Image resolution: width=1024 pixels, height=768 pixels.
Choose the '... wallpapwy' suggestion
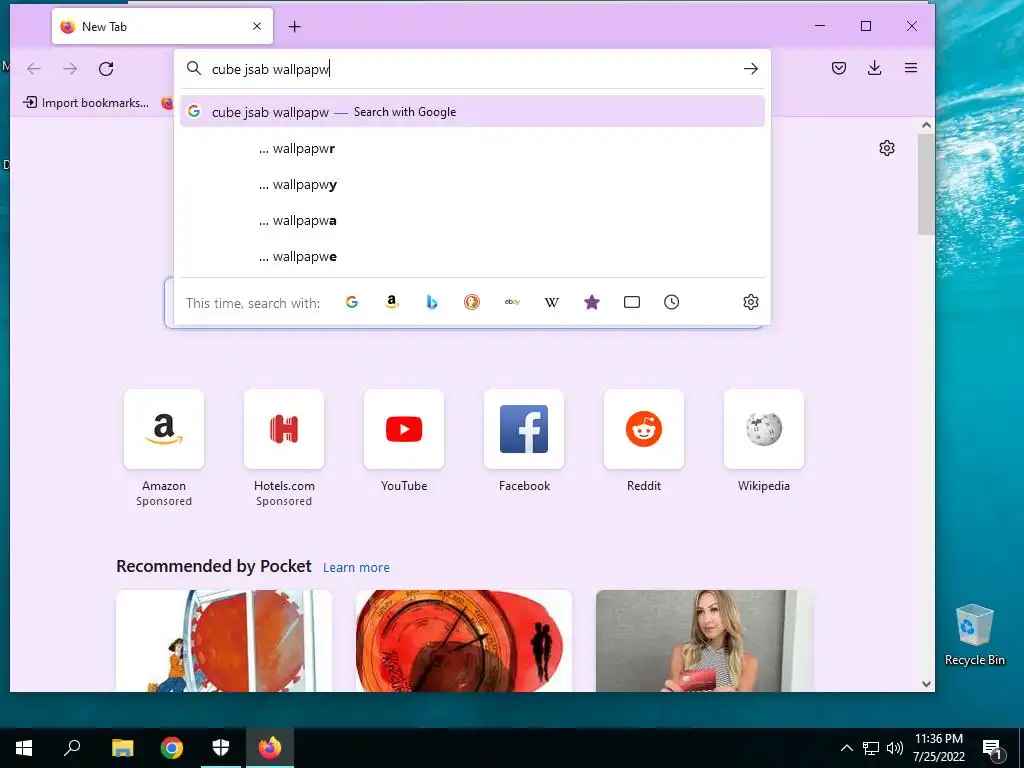[472, 185]
